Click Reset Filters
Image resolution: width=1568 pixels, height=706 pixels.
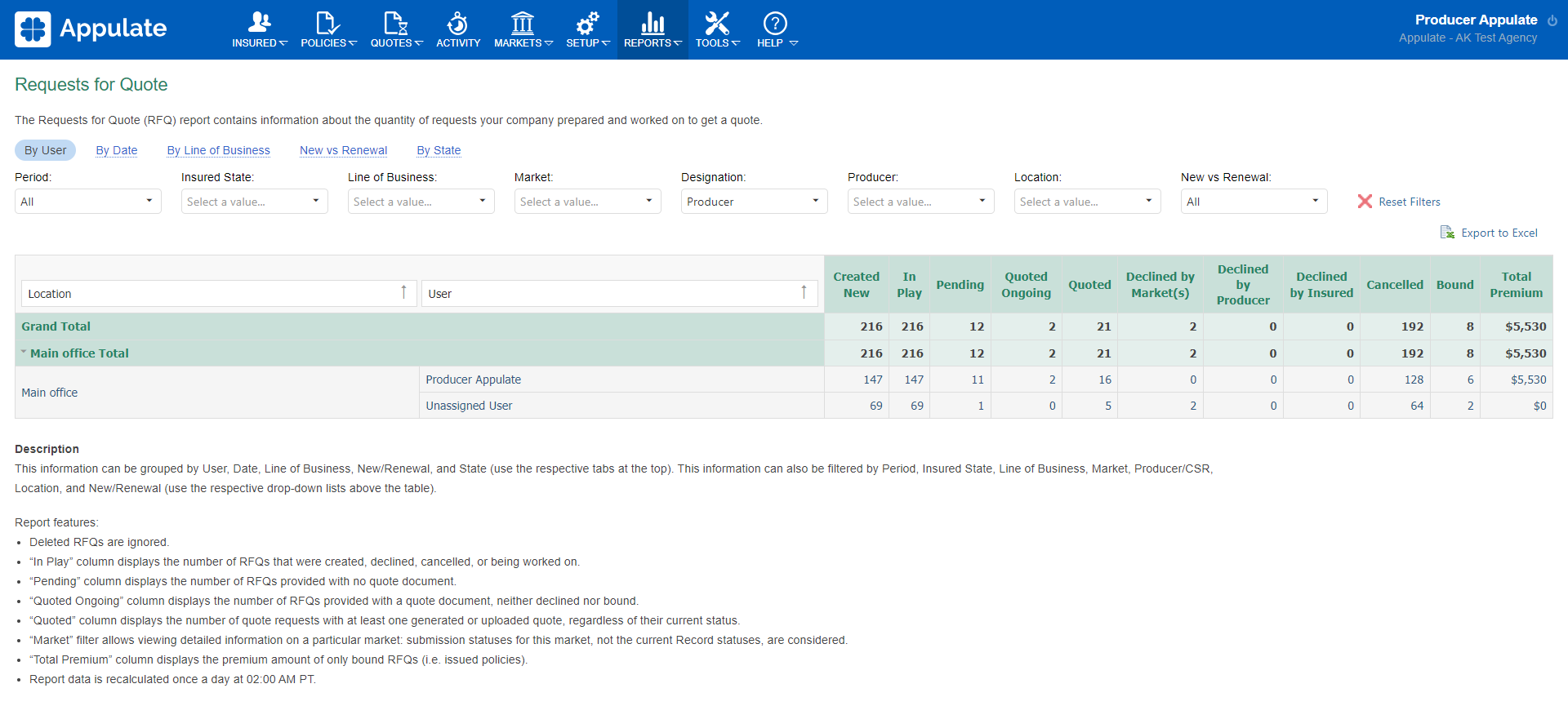tap(1399, 202)
